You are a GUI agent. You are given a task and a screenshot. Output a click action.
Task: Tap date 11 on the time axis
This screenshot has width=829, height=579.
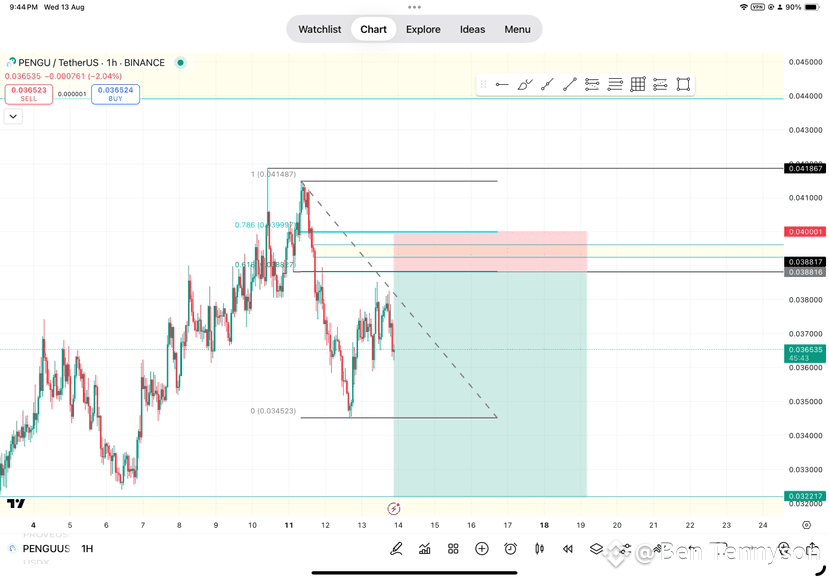click(x=289, y=525)
